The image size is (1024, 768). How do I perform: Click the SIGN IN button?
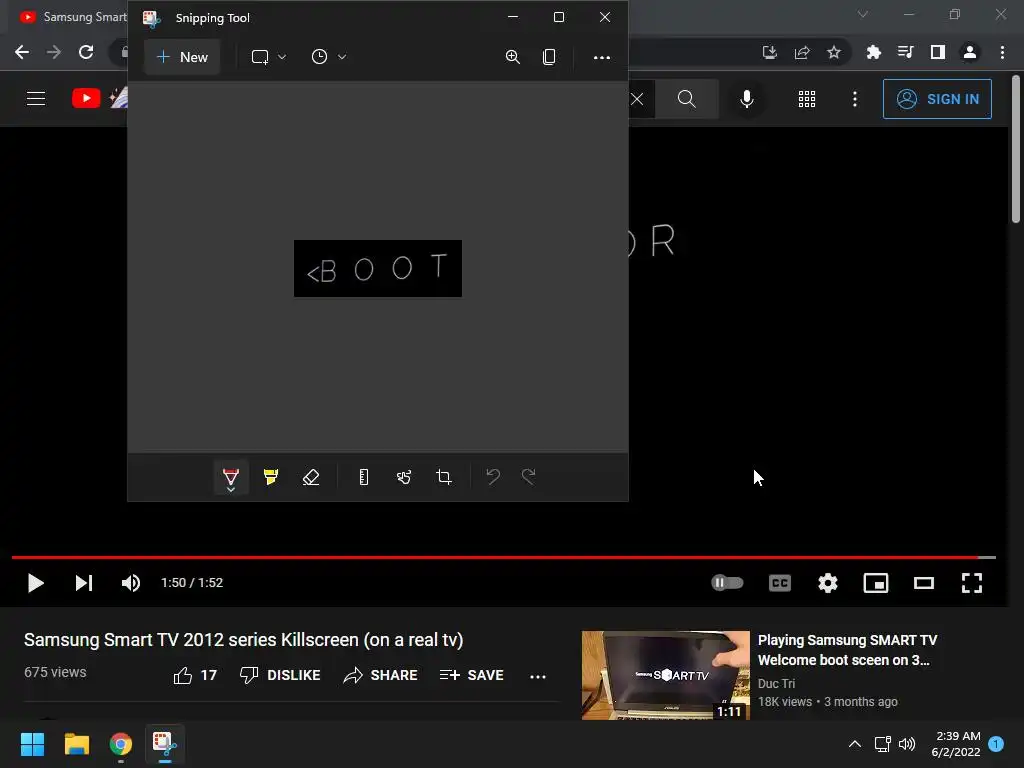937,99
